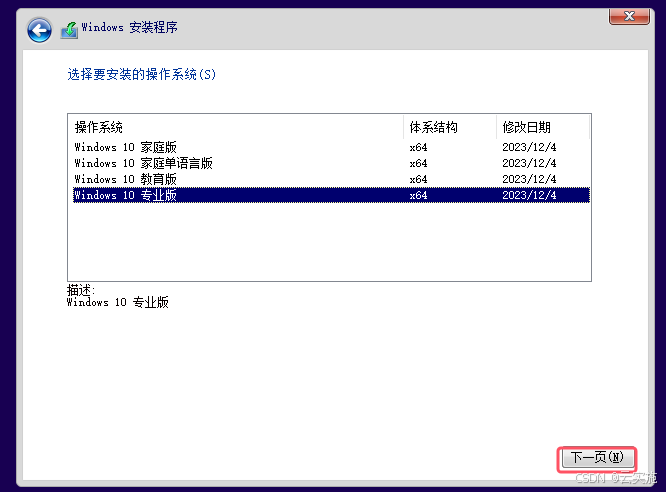Viewport: 666px width, 492px height.
Task: Select the Windows 10 家庭单语言版 row
Action: coord(331,163)
